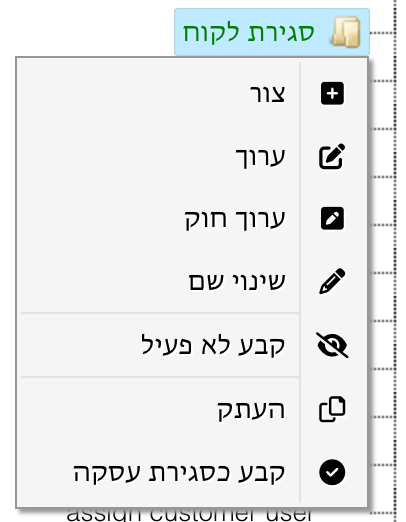Image resolution: width=406 pixels, height=522 pixels.
Task: Click the plus icon beside צור
Action: coord(332,93)
